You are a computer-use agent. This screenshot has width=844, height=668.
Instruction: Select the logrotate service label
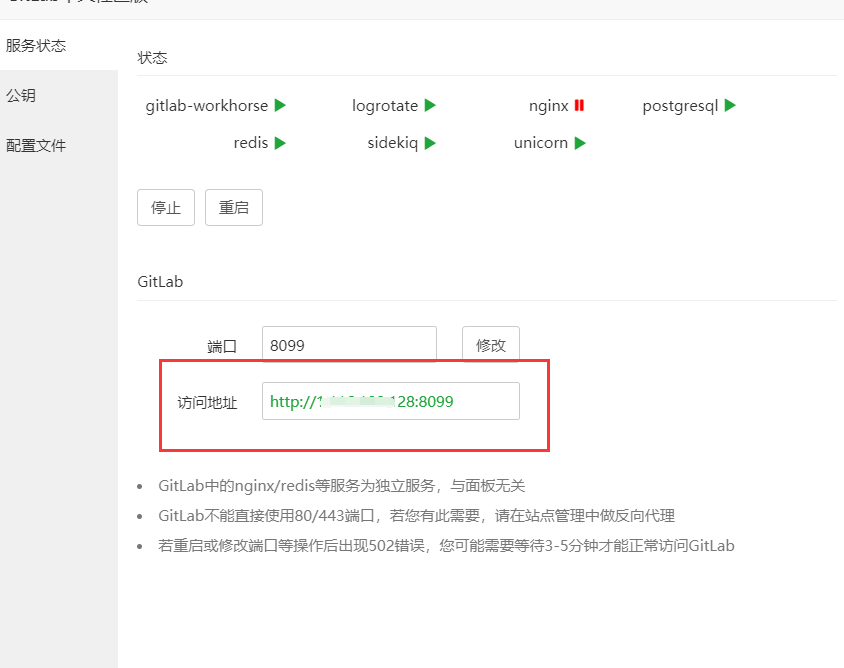pos(385,106)
